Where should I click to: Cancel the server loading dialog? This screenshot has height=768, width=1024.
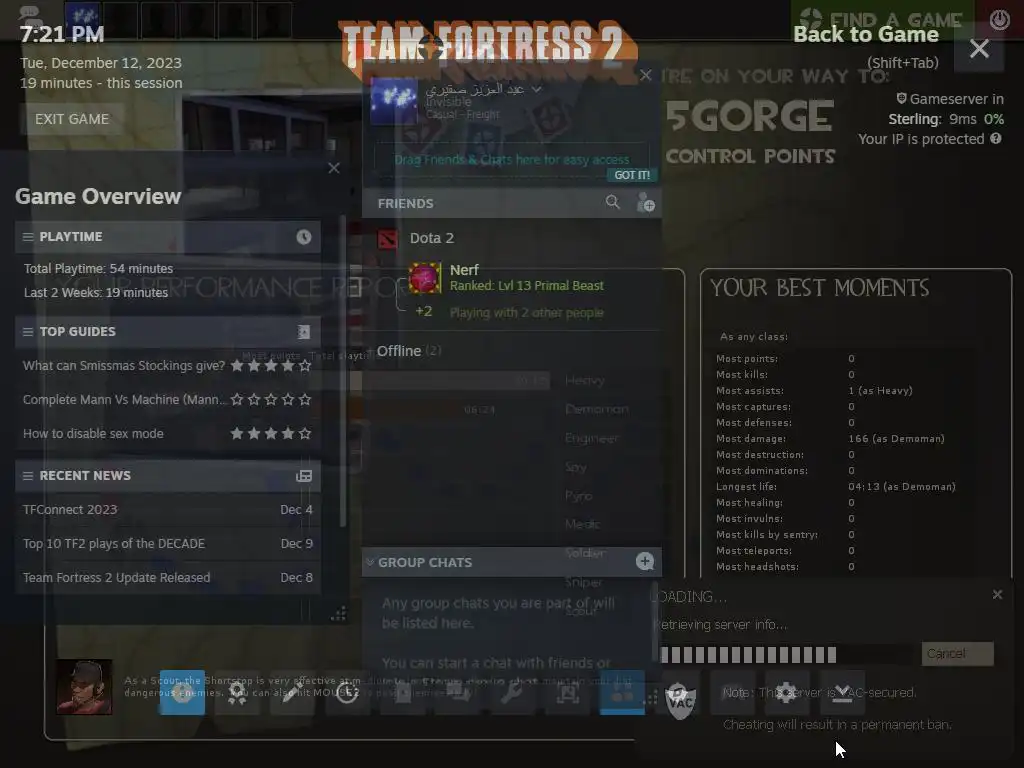[957, 654]
